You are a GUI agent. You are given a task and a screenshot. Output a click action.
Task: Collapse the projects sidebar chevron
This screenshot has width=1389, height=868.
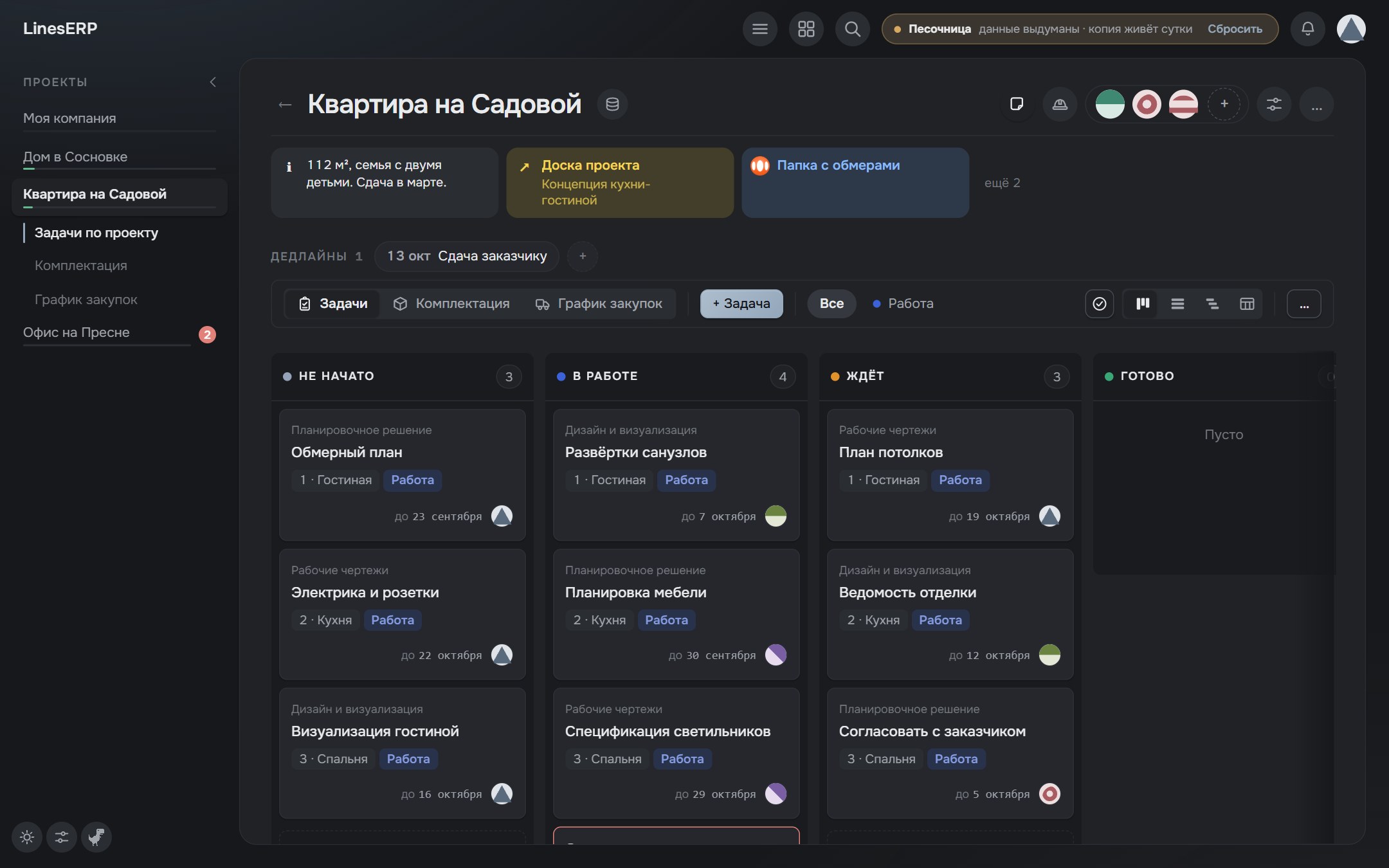click(x=213, y=82)
